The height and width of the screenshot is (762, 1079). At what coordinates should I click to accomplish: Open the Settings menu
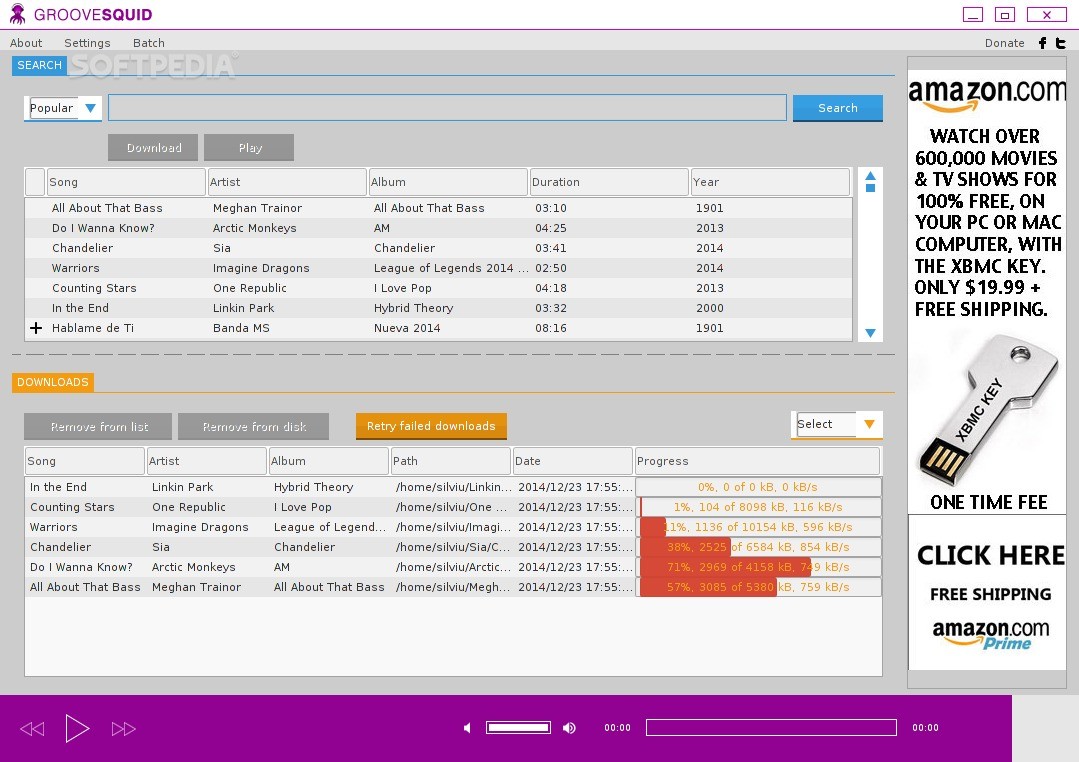87,43
